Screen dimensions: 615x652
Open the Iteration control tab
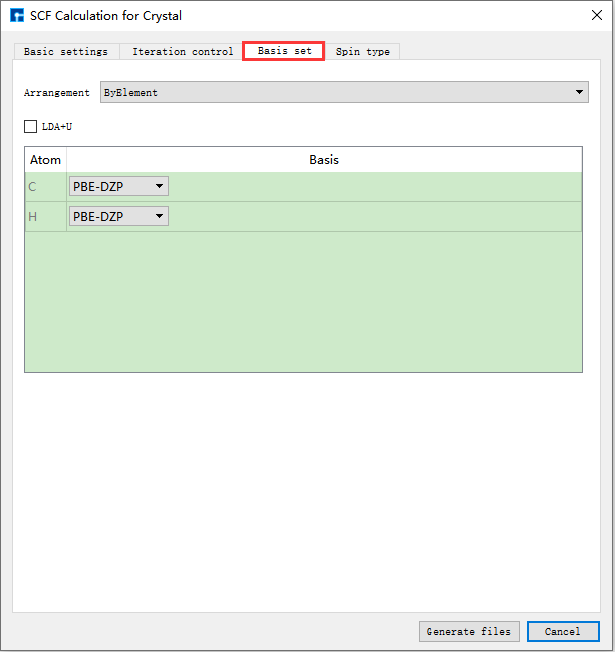[x=182, y=52]
